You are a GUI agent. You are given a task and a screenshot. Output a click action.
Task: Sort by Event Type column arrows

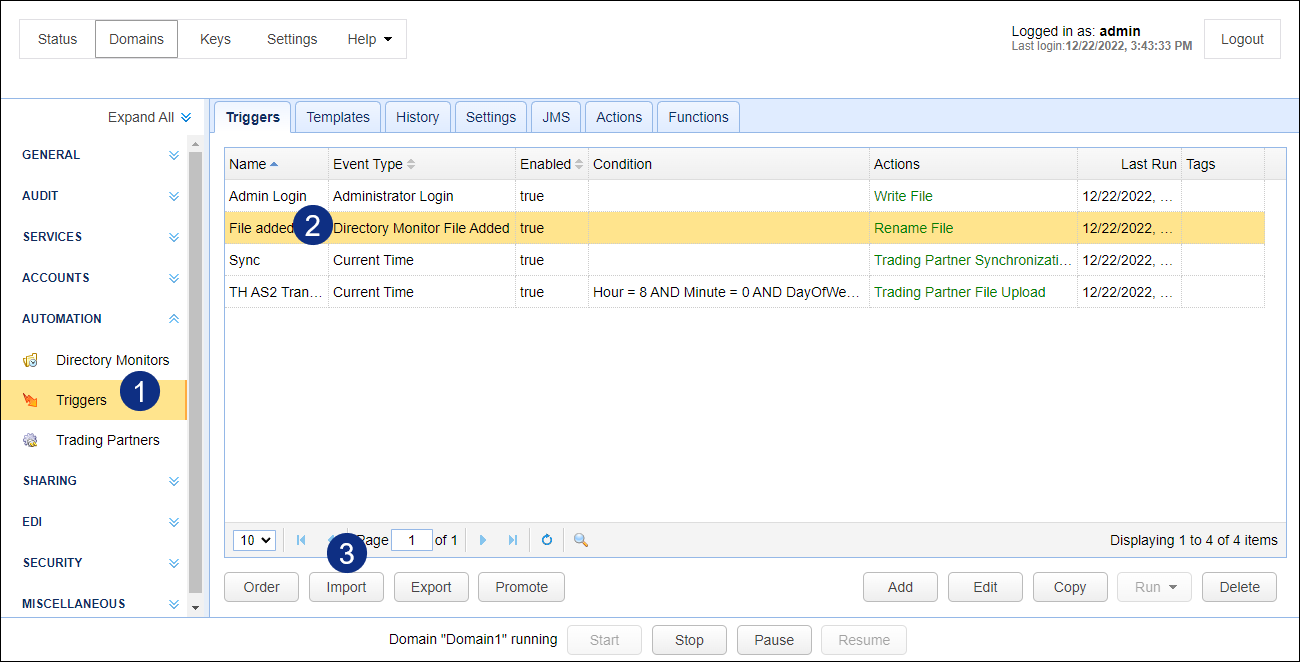pos(411,164)
